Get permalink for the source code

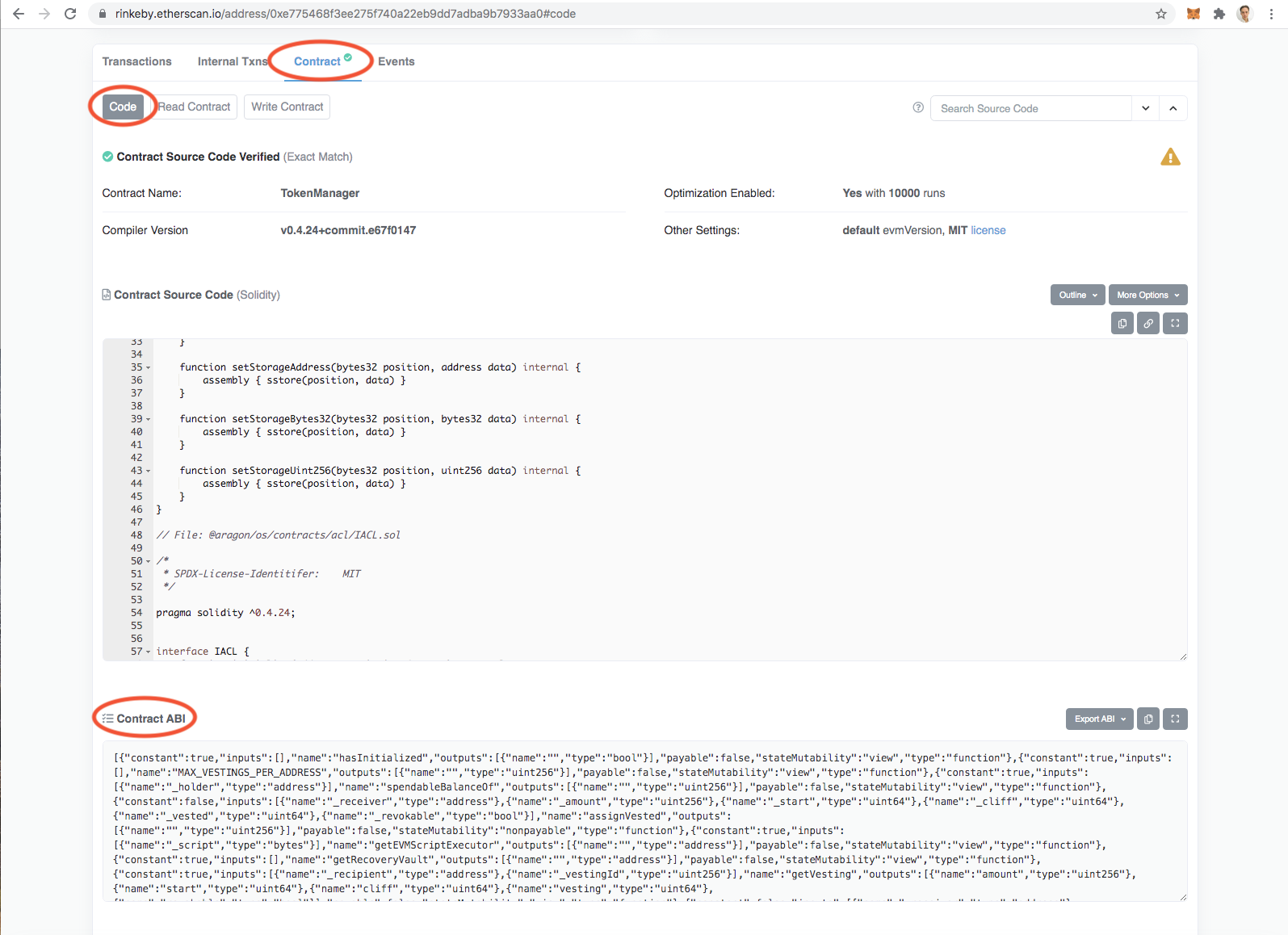pos(1148,324)
